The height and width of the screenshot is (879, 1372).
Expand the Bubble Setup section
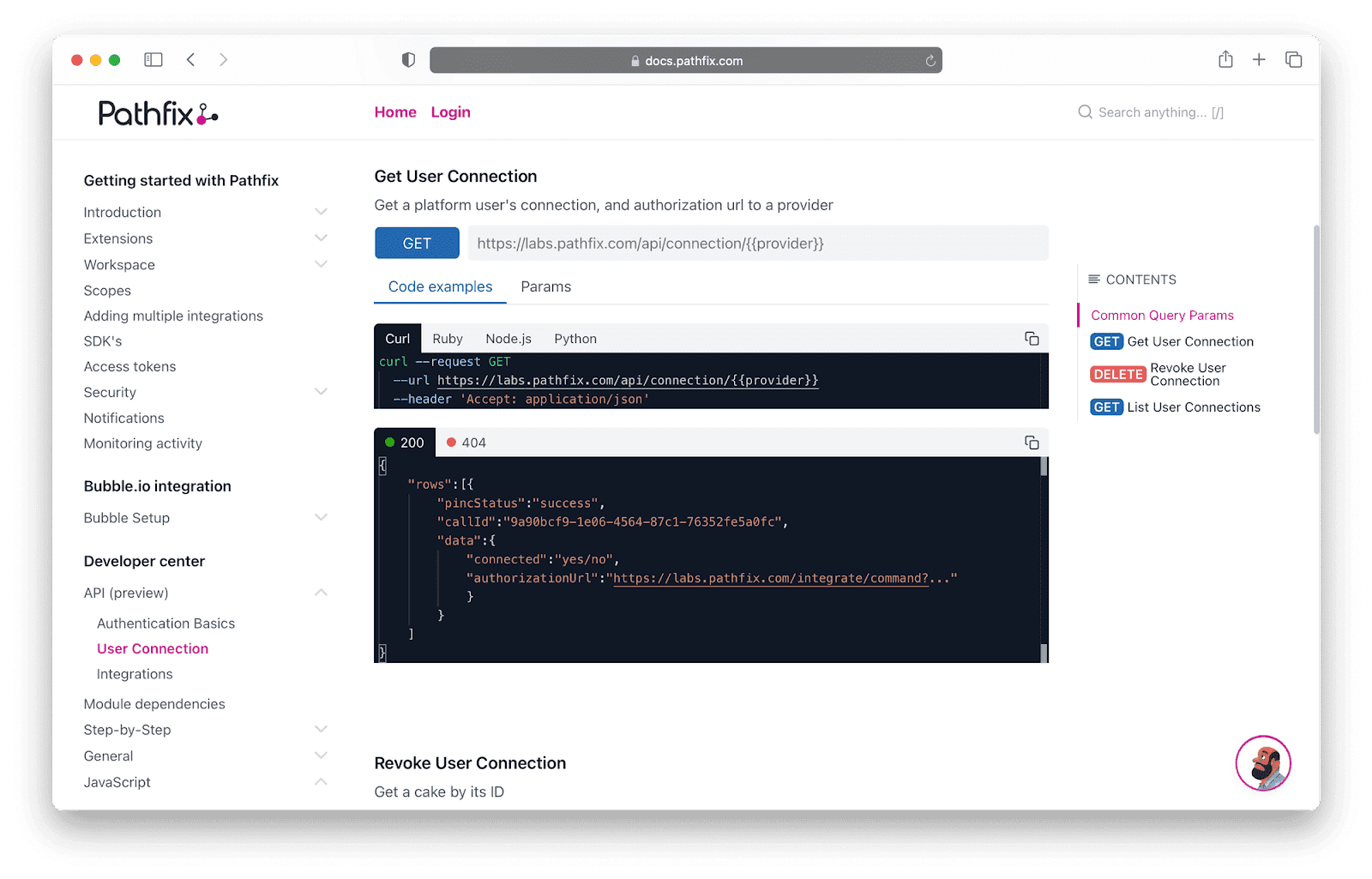tap(321, 517)
